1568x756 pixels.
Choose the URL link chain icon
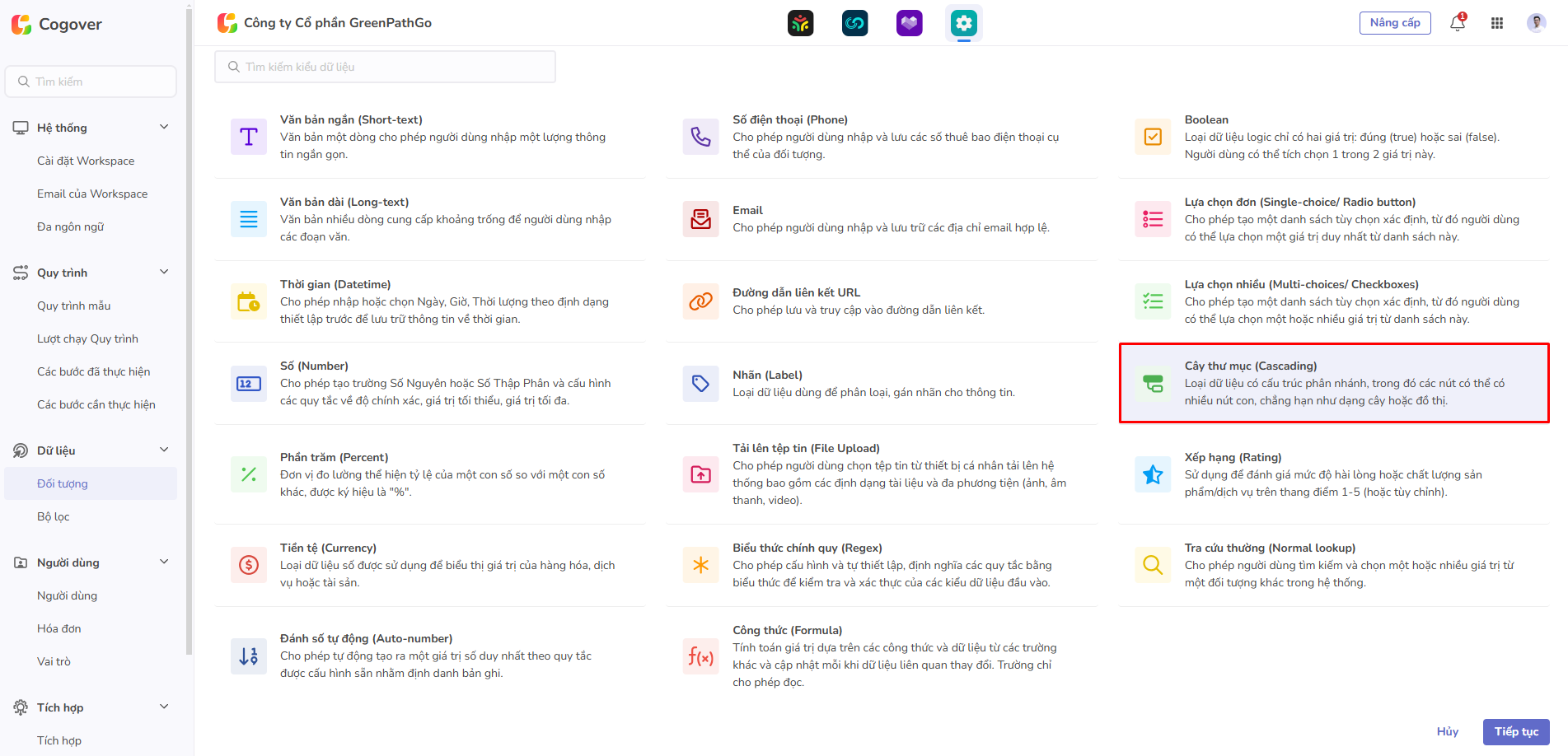tap(700, 301)
